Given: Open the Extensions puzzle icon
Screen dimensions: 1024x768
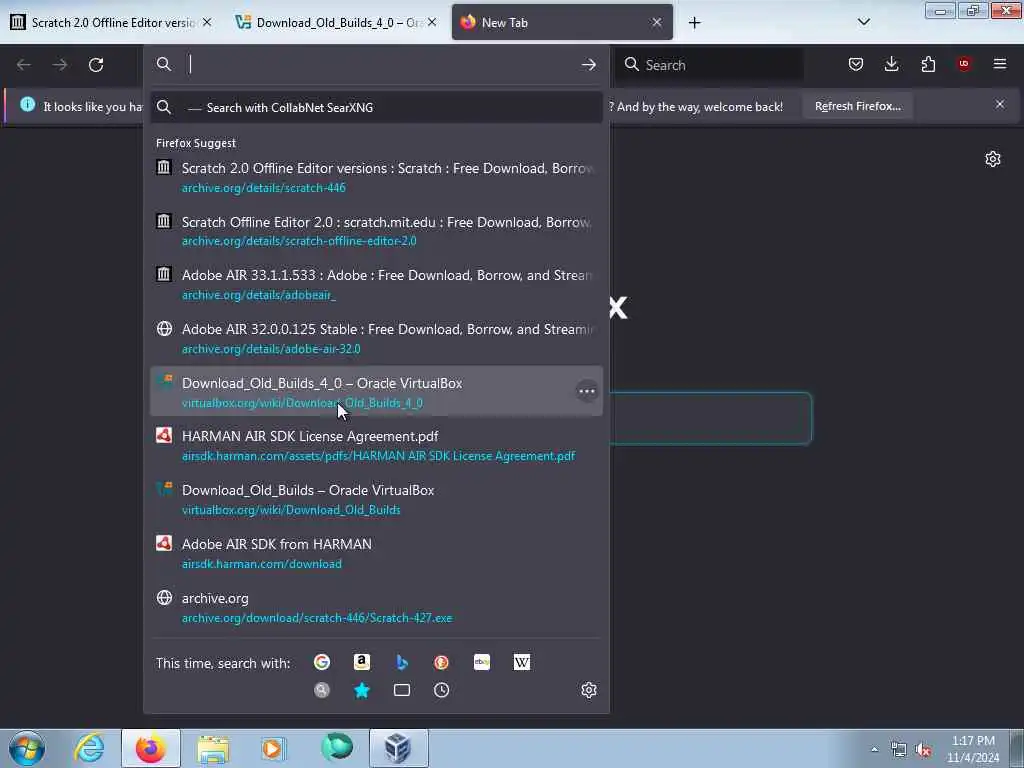Looking at the screenshot, I should [x=928, y=64].
